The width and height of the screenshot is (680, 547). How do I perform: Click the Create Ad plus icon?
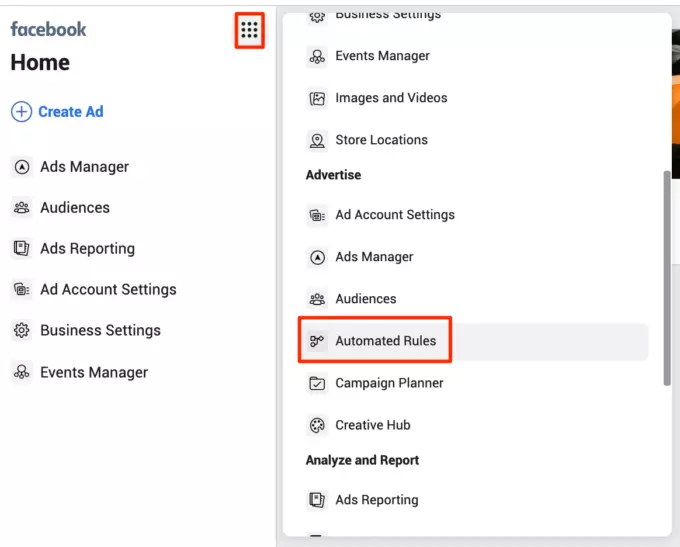tap(21, 112)
